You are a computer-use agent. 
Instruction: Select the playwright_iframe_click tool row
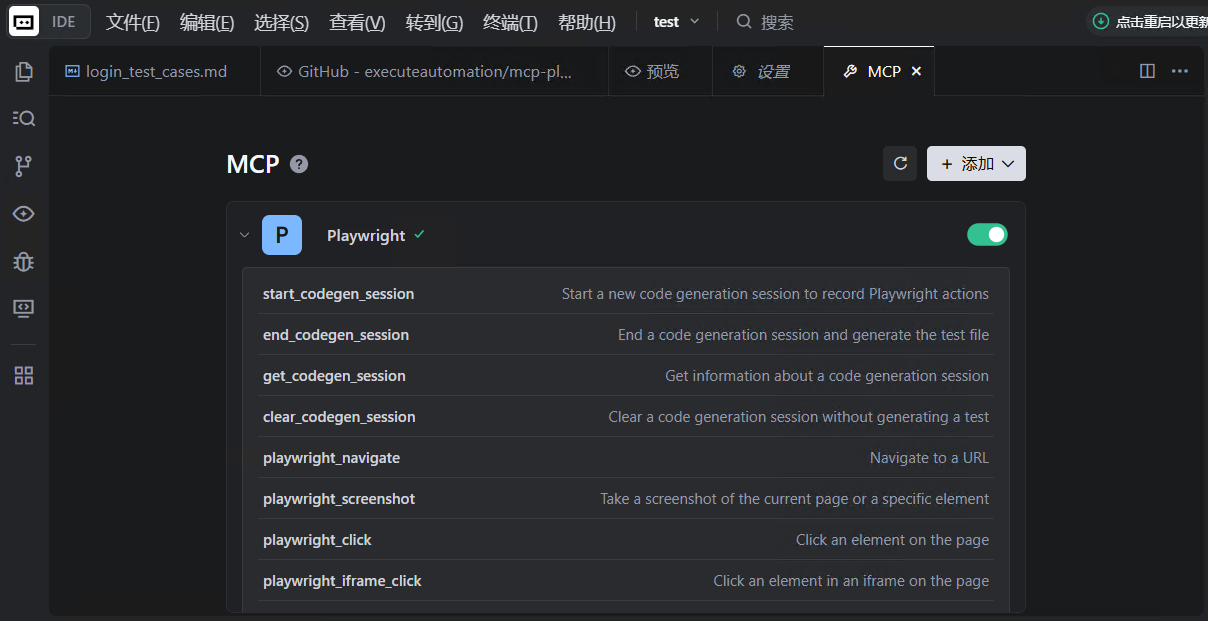point(626,581)
